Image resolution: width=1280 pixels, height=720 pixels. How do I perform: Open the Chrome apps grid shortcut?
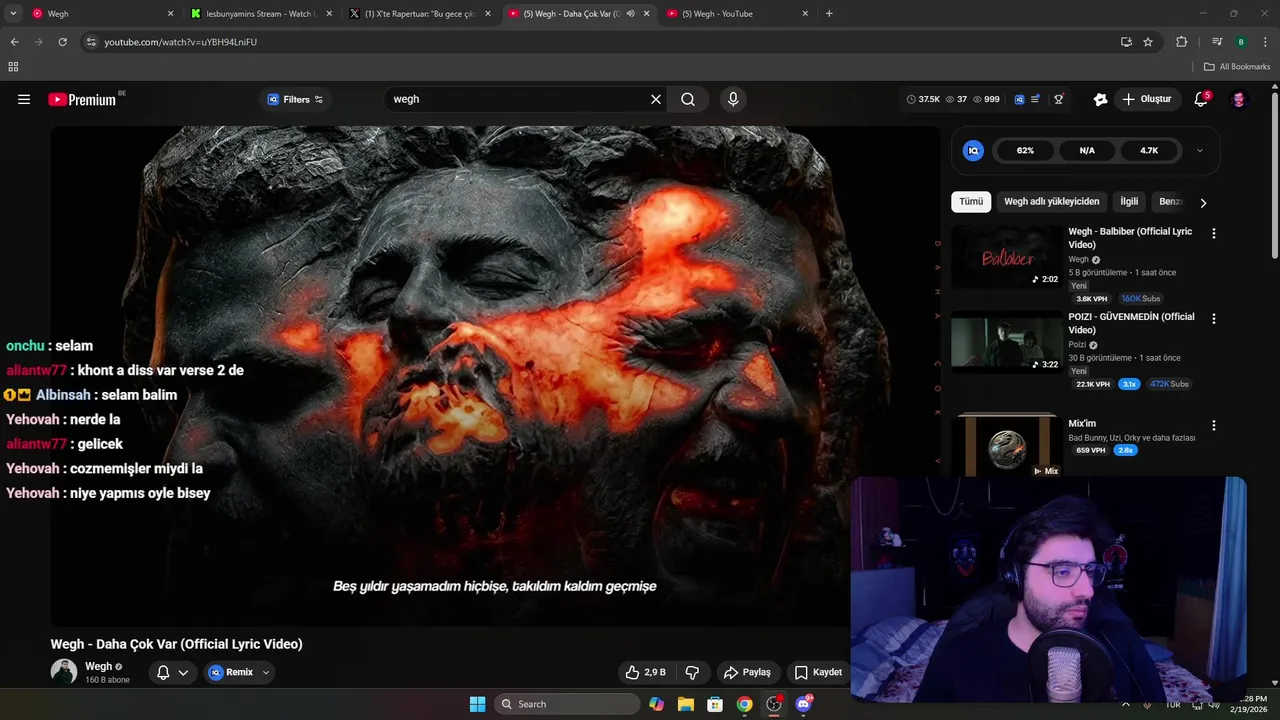[x=13, y=67]
